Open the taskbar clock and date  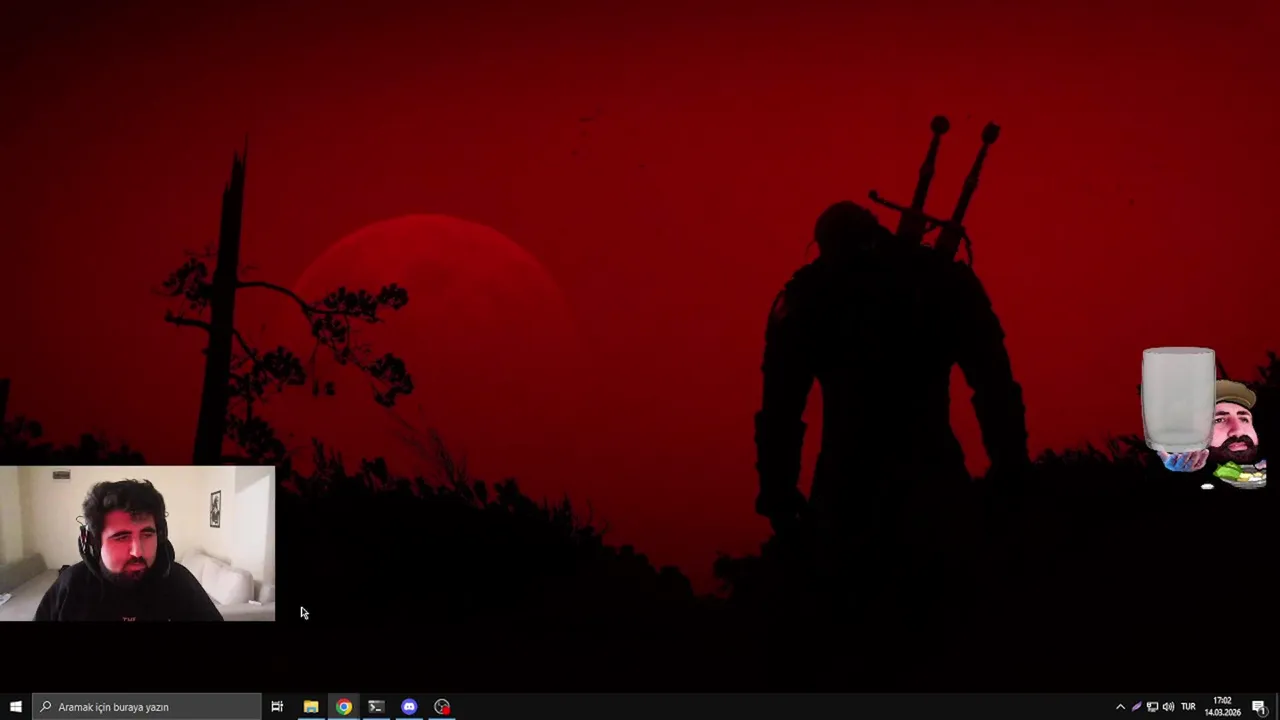[x=1222, y=707]
